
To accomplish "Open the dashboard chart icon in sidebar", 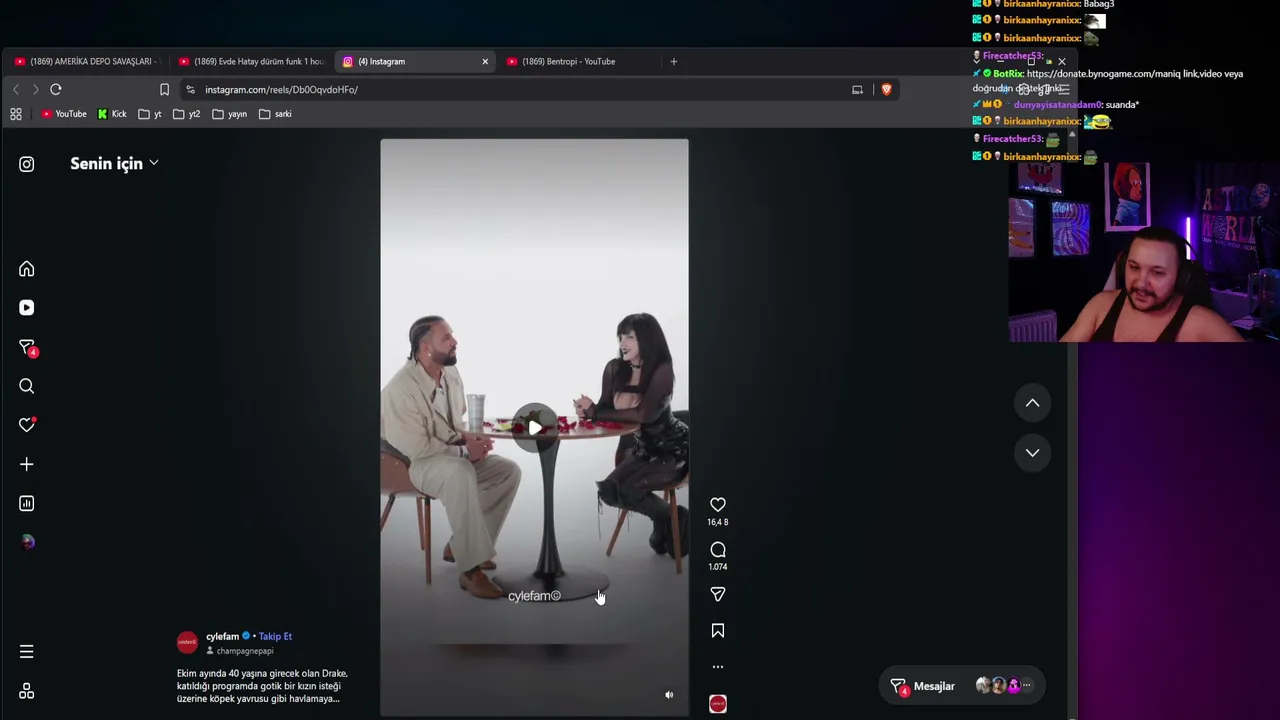I will point(27,503).
